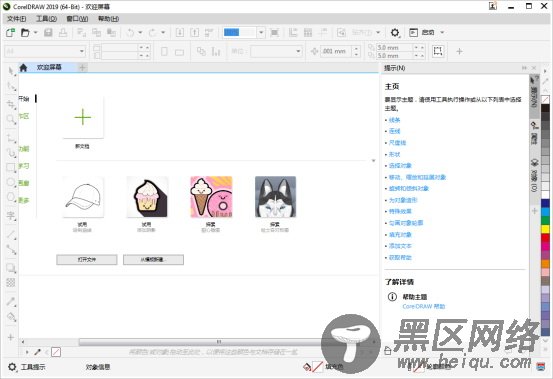
Task: Select the Transparency checkerboard tool
Action: (11, 282)
